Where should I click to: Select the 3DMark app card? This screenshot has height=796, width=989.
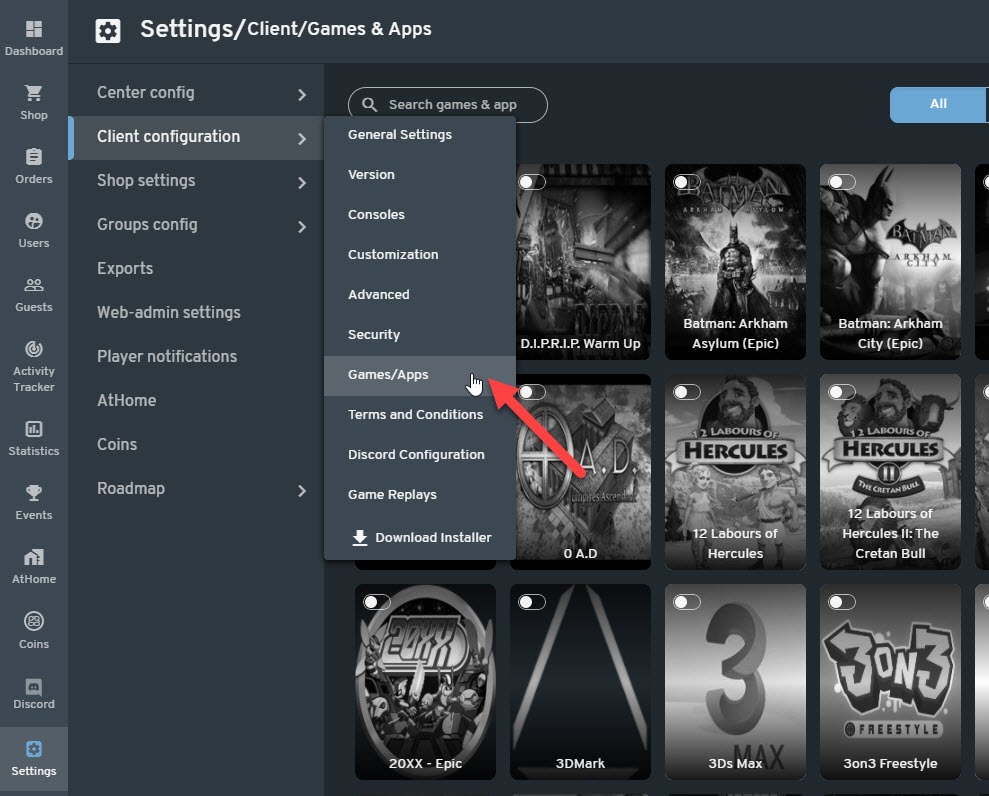(x=580, y=682)
